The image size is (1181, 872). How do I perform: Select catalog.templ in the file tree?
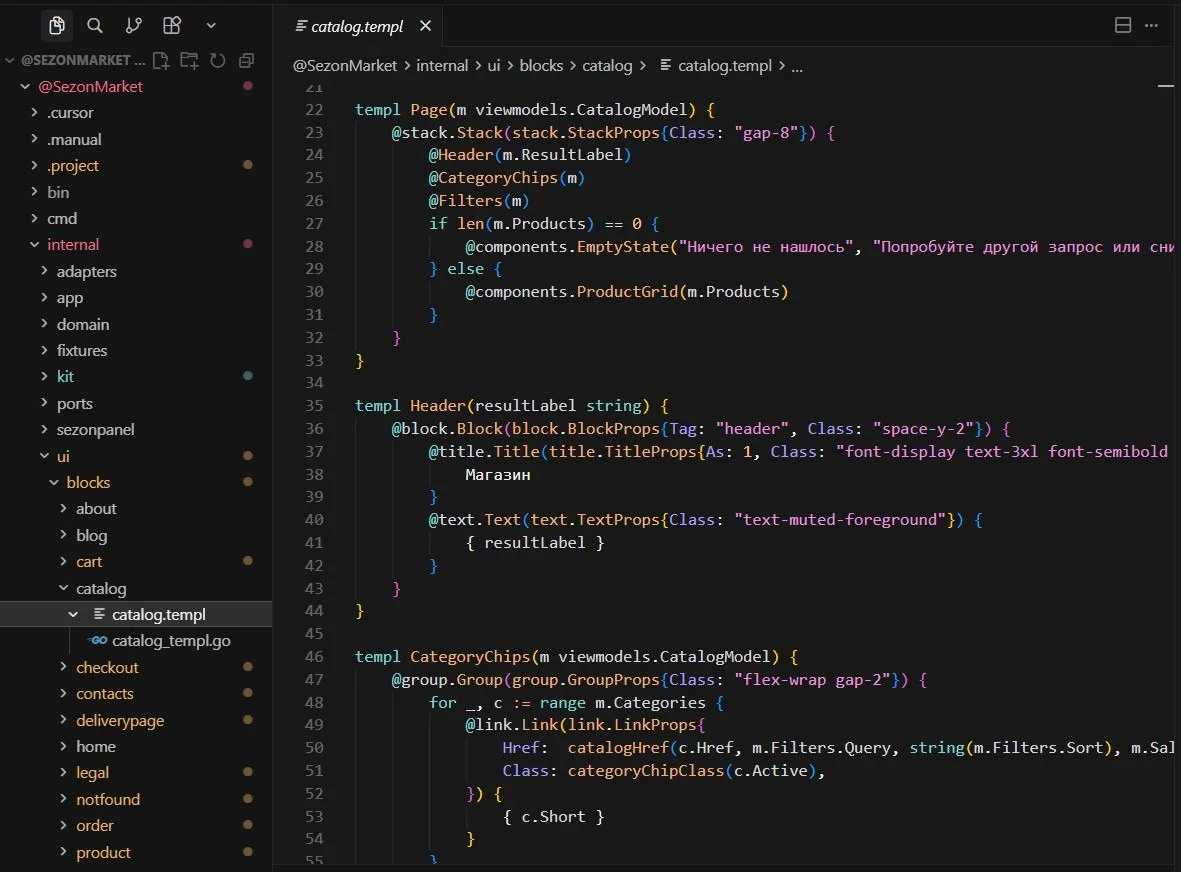158,614
